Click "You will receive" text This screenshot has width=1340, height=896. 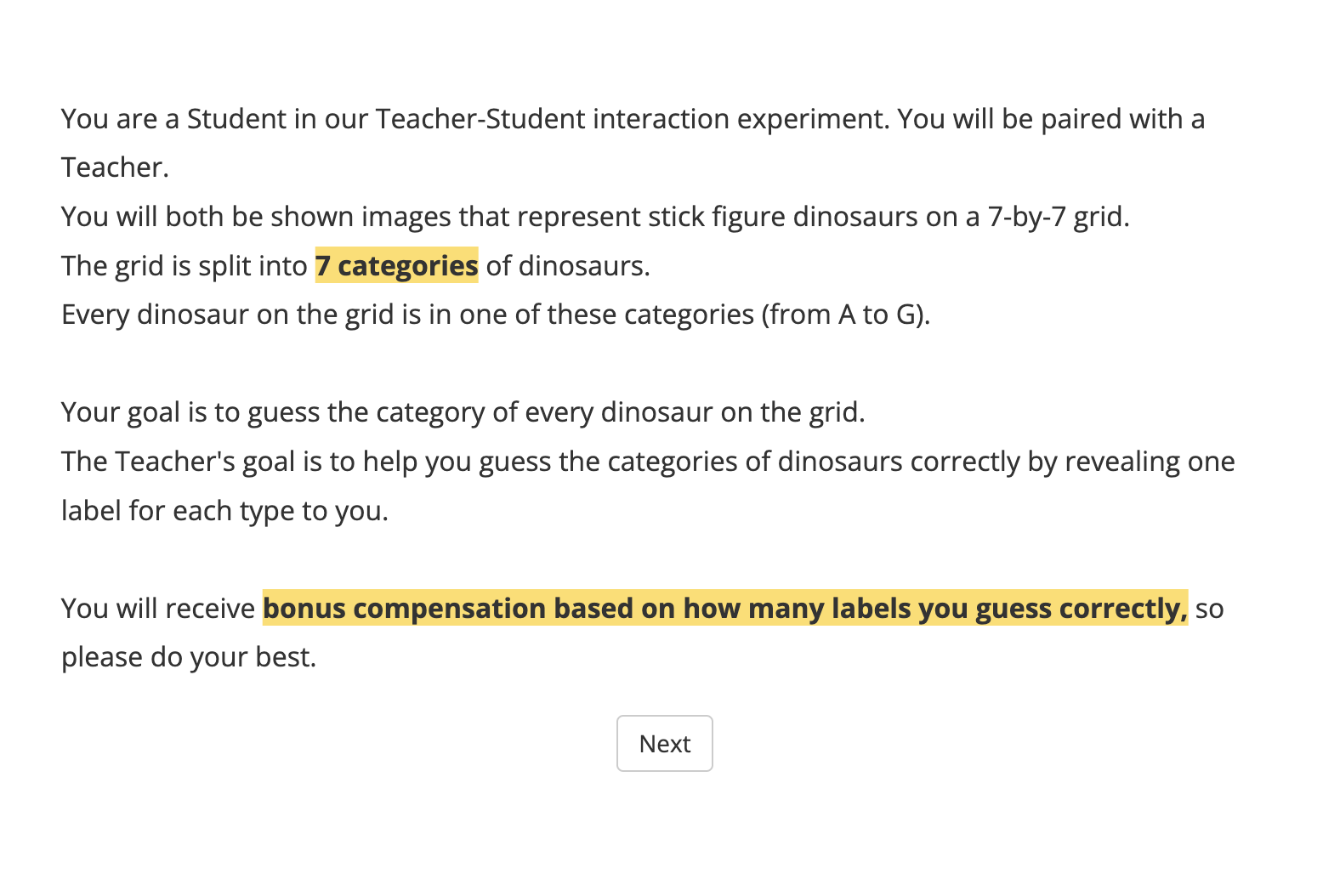[158, 609]
